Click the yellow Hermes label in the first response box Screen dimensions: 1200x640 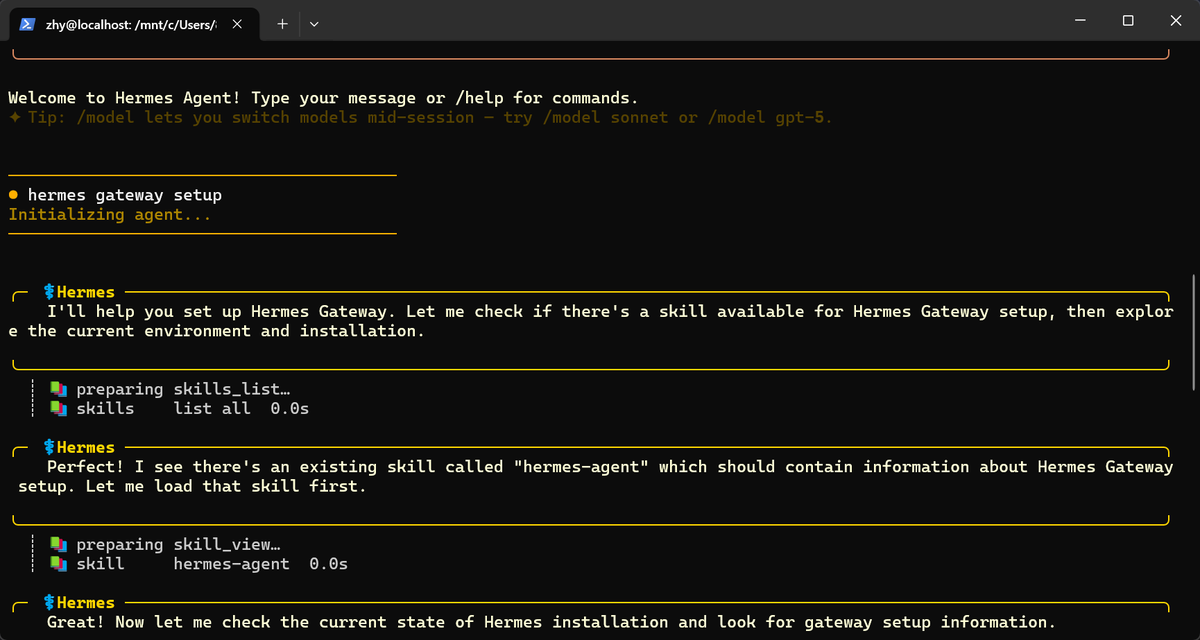click(x=84, y=291)
